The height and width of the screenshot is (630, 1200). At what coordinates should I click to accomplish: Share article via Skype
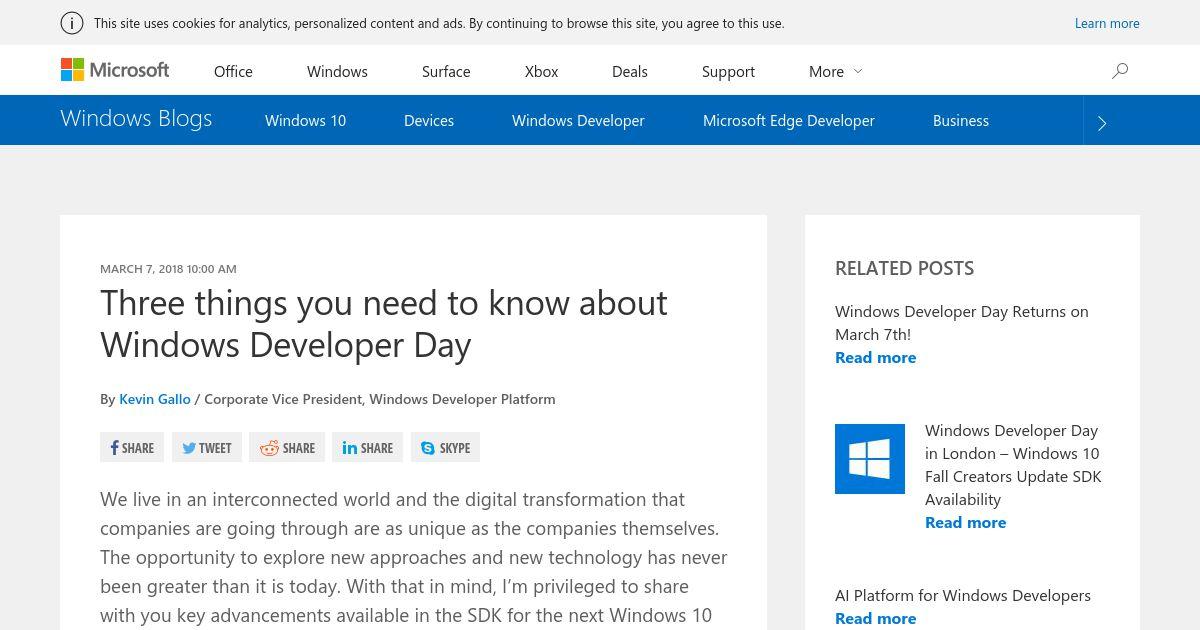coord(445,447)
